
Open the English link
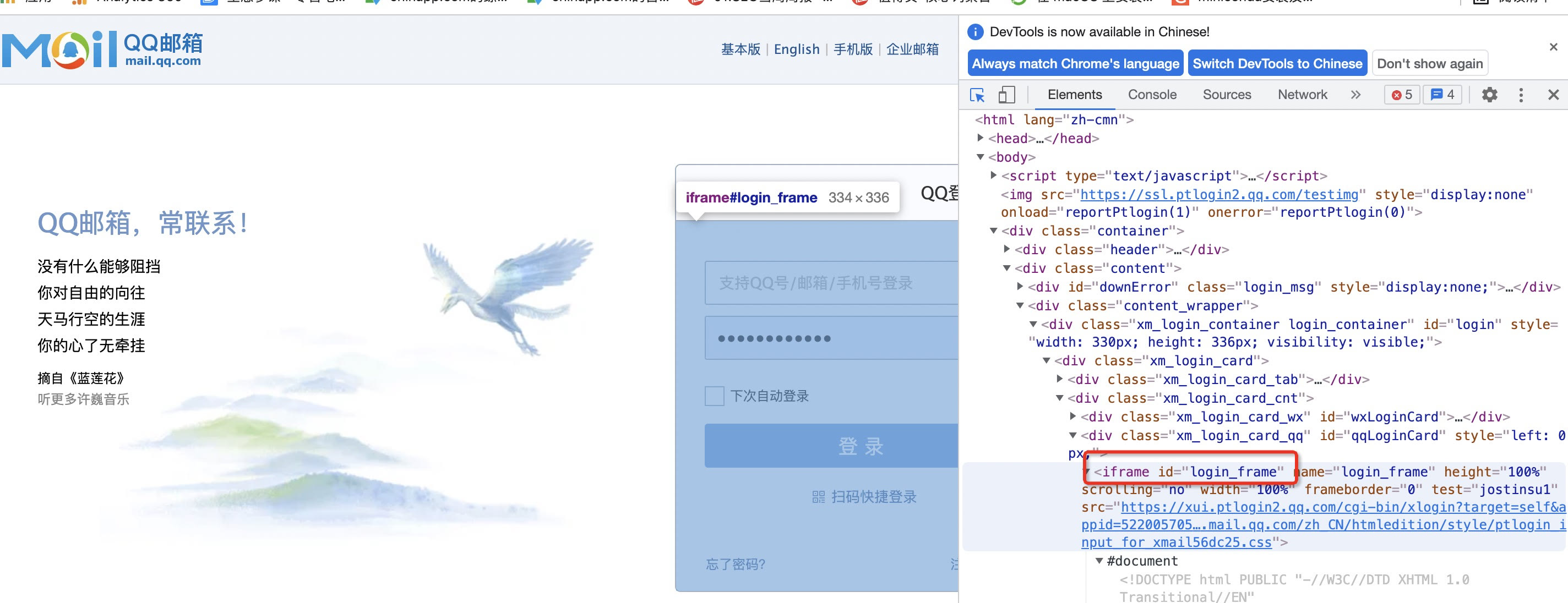pos(796,50)
